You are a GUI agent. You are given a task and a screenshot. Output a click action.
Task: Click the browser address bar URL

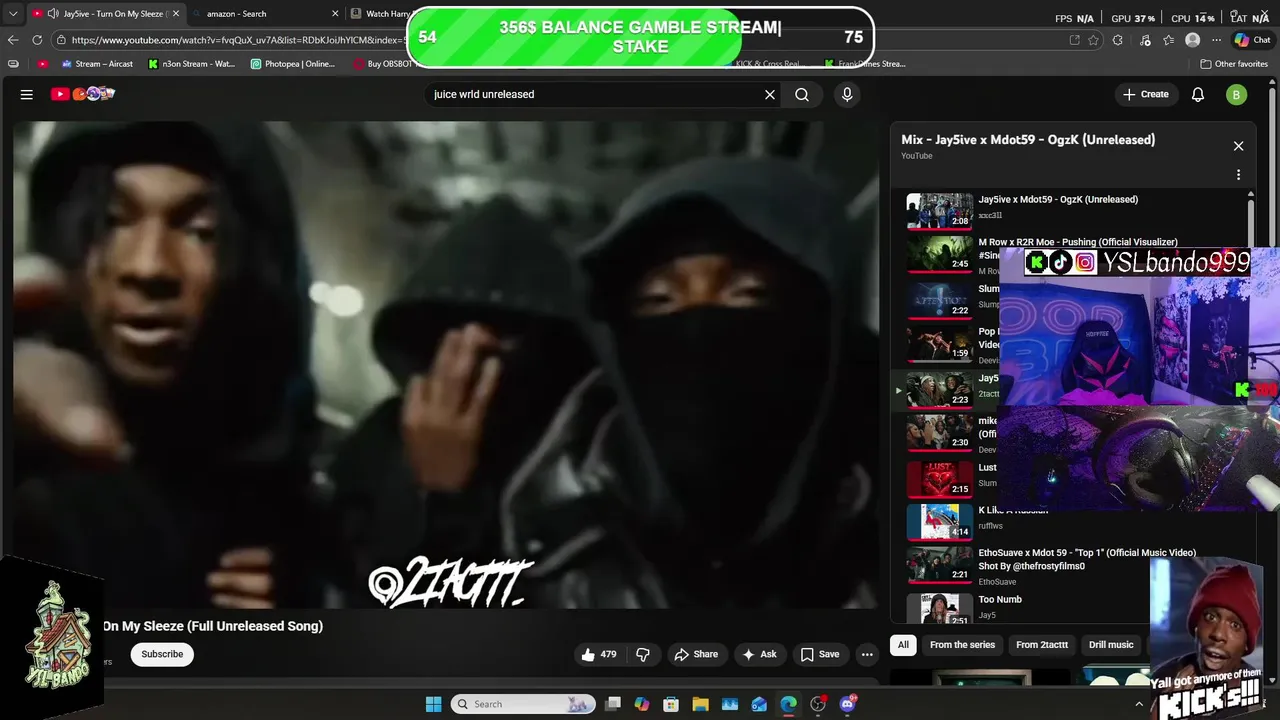point(240,40)
